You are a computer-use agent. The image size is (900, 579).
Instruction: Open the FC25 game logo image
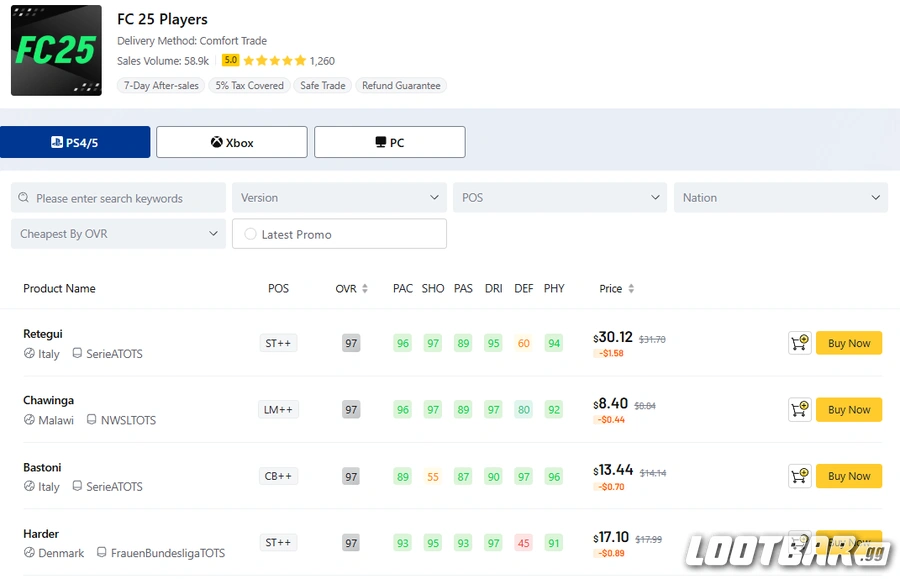tap(56, 50)
